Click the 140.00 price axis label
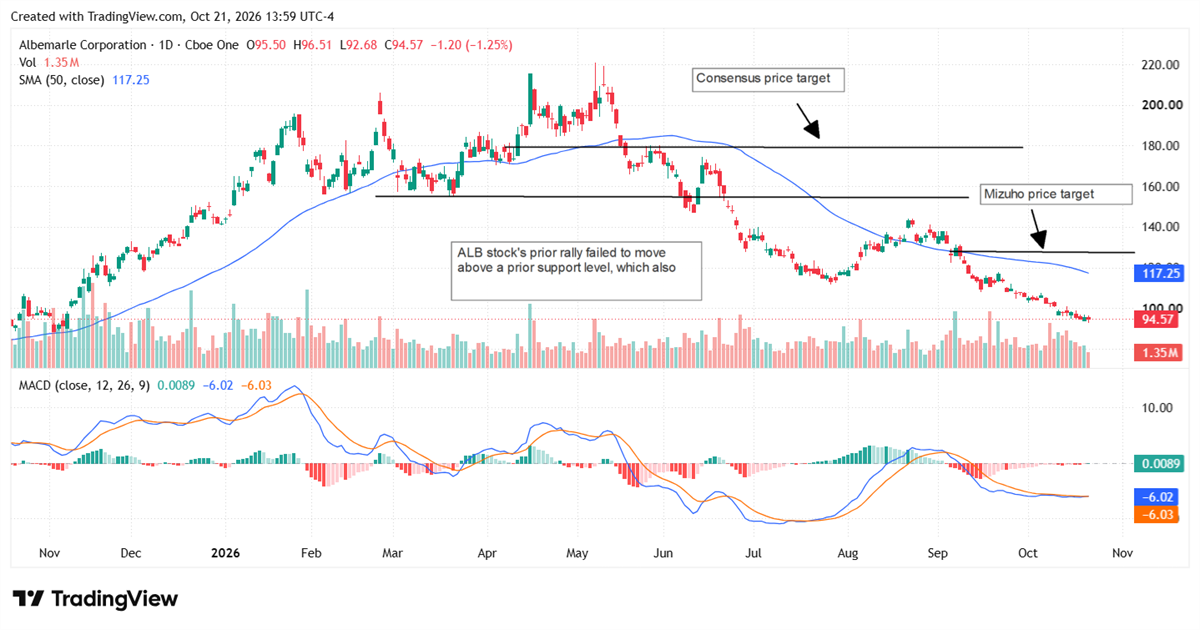The height and width of the screenshot is (630, 1200). 1162,227
